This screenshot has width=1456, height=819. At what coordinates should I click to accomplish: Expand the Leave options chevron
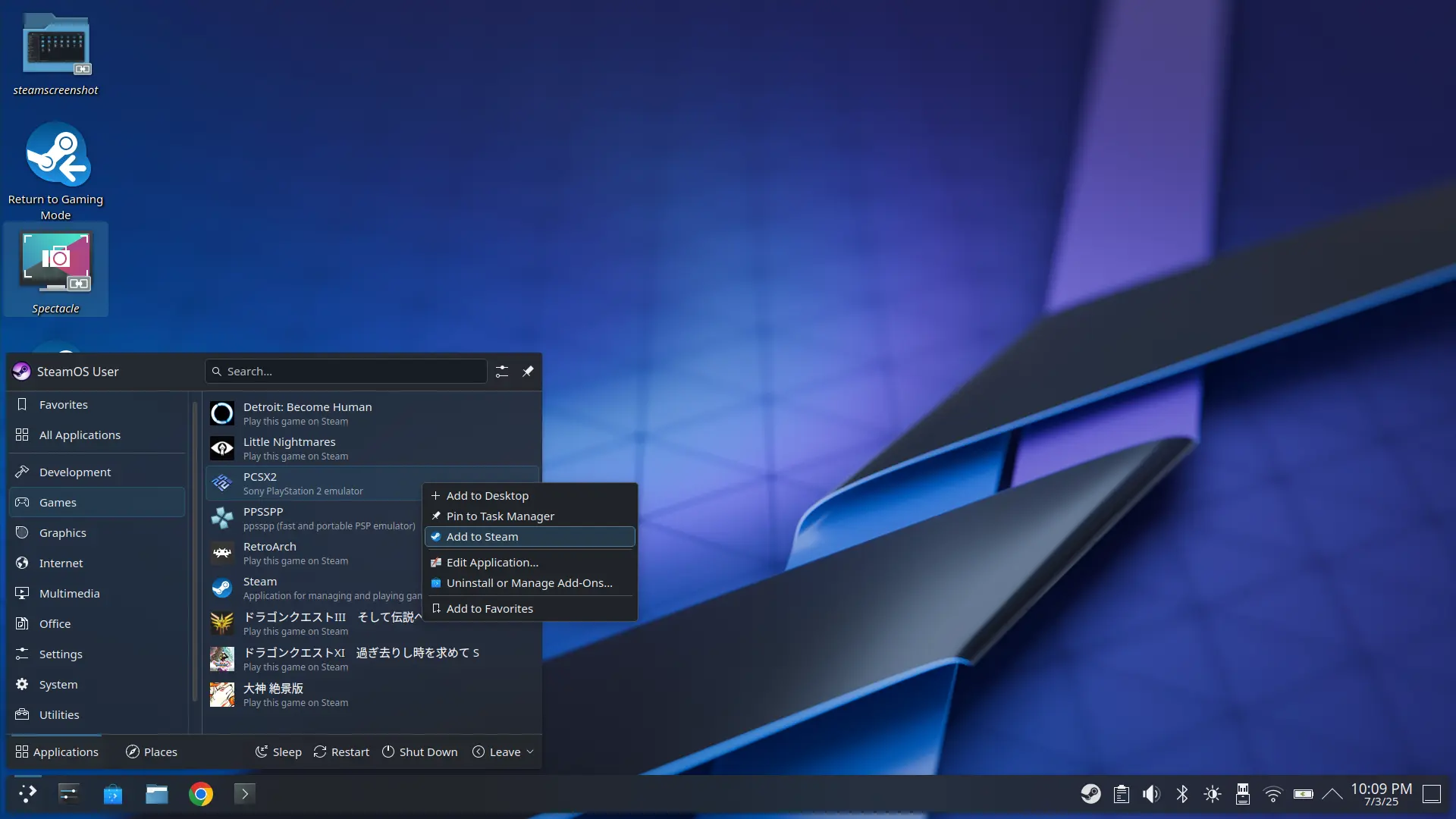pyautogui.click(x=530, y=752)
